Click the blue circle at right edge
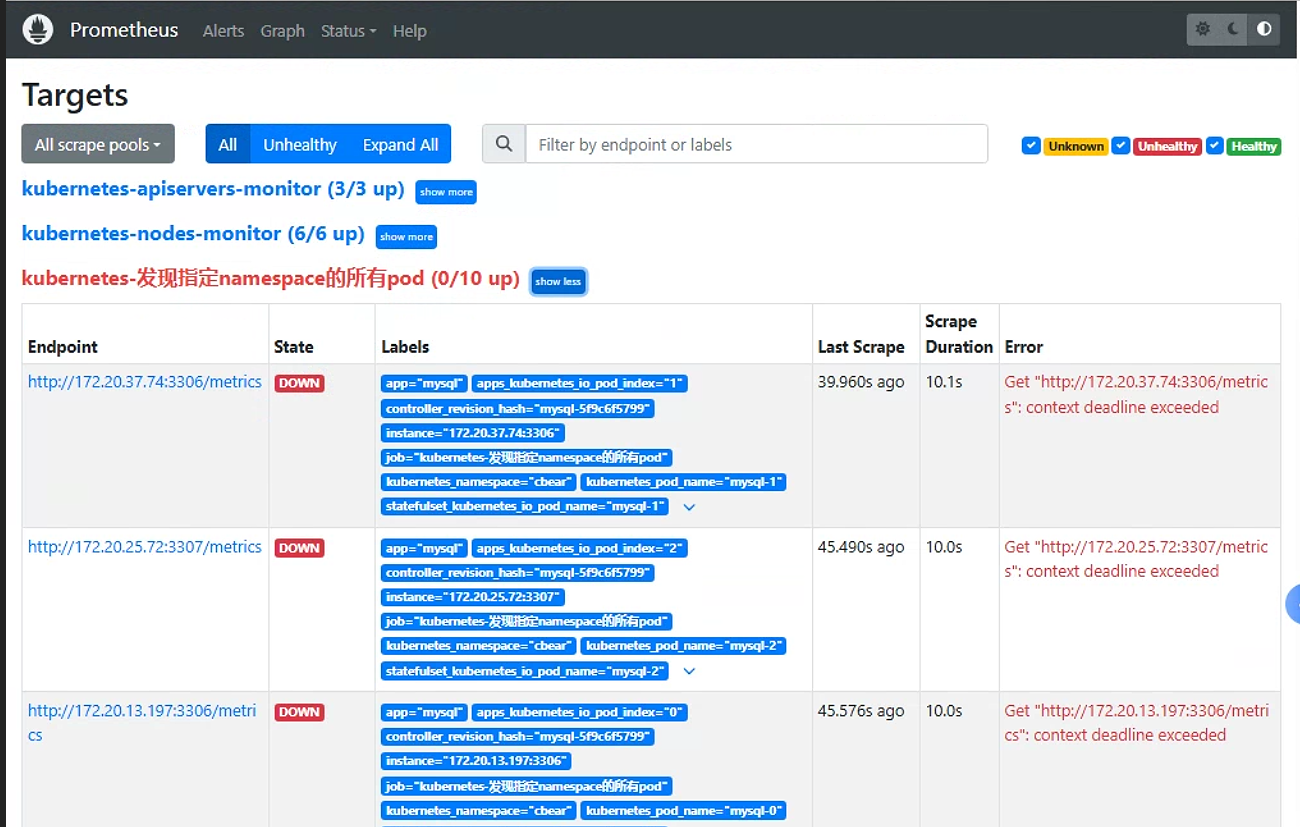The height and width of the screenshot is (827, 1300). tap(1293, 604)
